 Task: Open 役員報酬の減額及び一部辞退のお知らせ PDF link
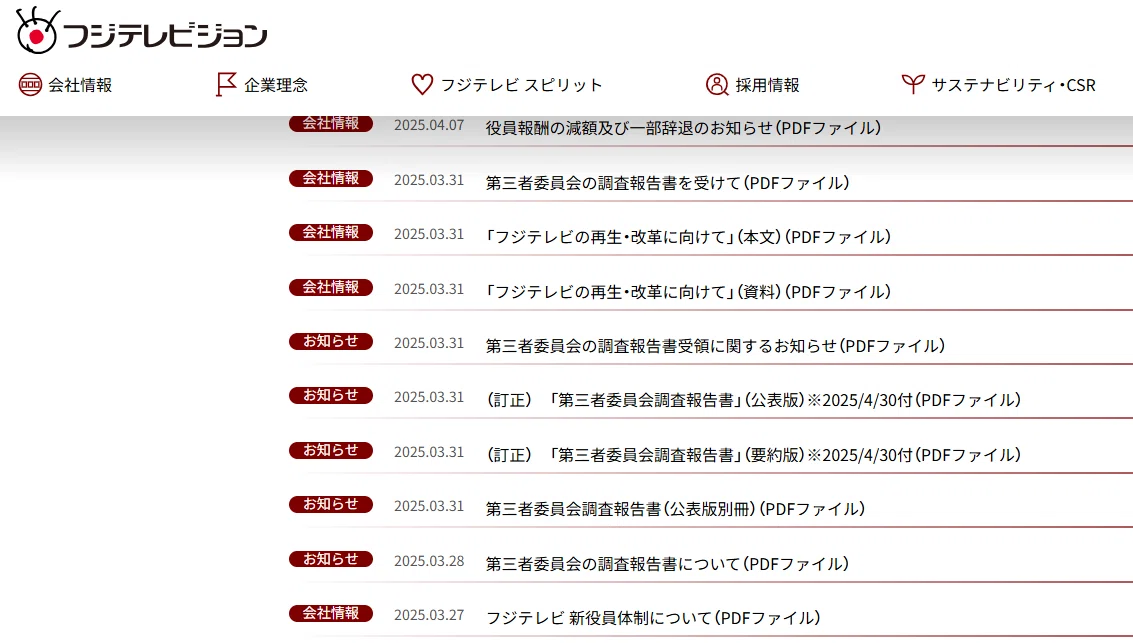(683, 128)
